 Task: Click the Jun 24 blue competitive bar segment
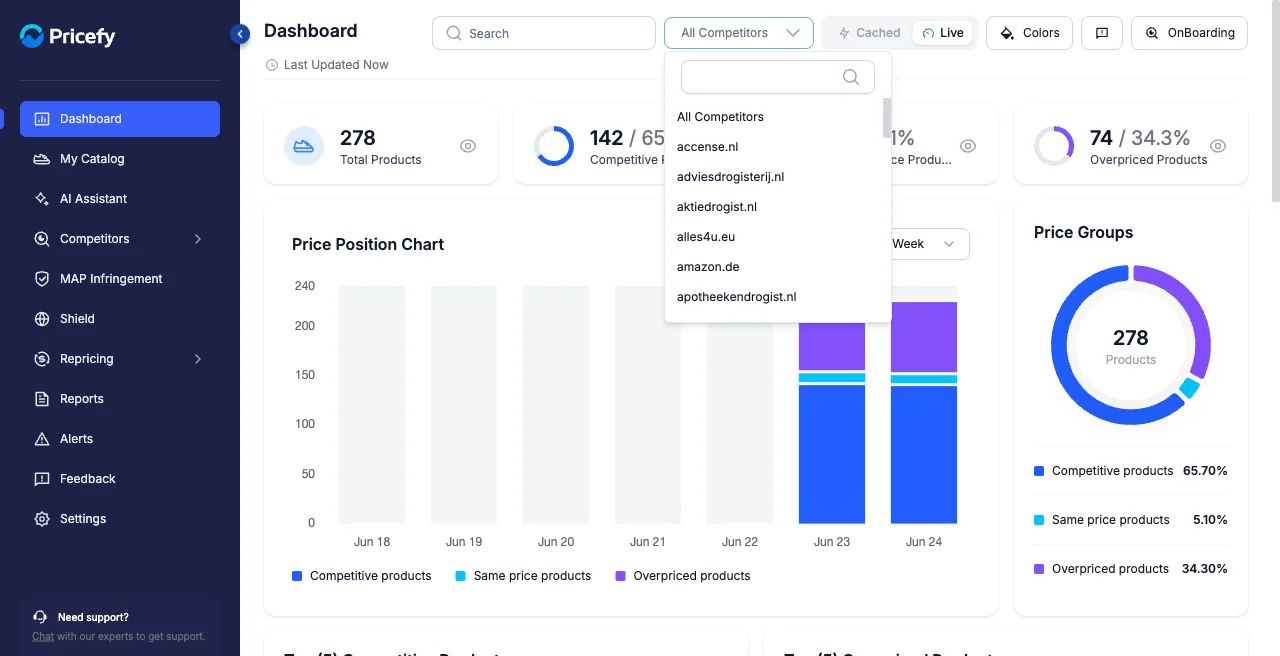[924, 454]
